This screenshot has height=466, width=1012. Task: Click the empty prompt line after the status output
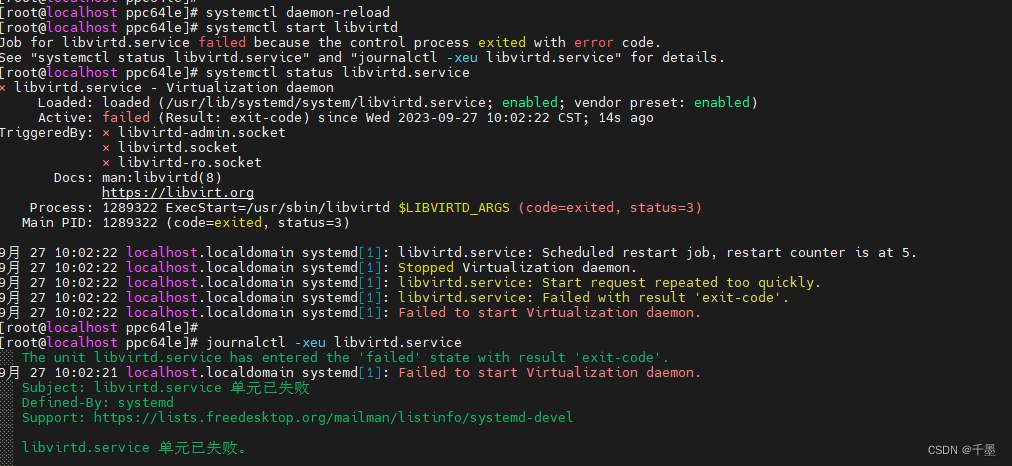pos(99,327)
